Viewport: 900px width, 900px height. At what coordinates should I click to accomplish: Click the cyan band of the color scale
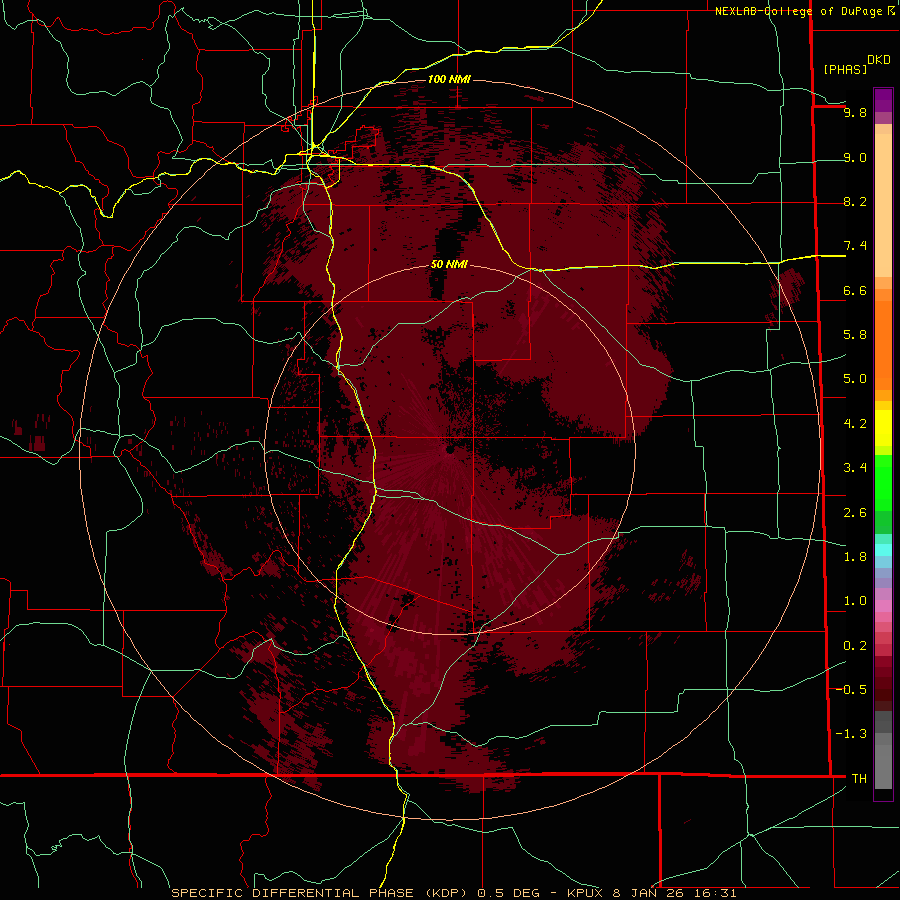pos(883,550)
